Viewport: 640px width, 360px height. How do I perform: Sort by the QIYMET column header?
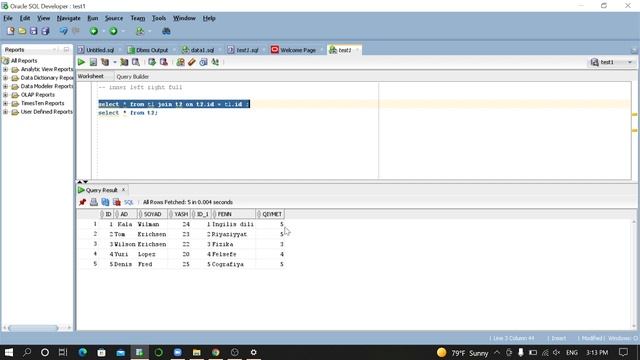tap(270, 214)
